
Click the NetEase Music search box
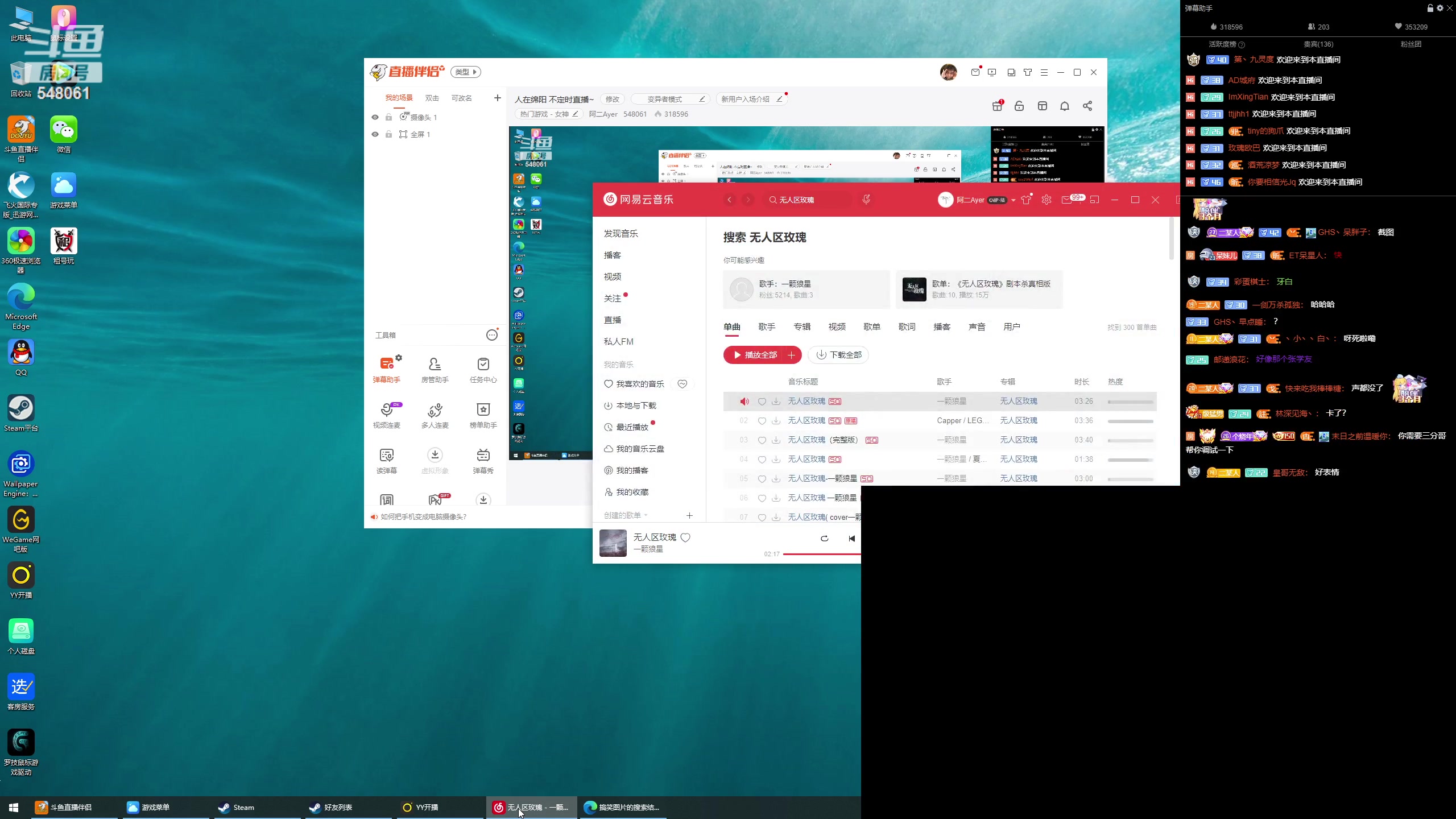click(808, 200)
